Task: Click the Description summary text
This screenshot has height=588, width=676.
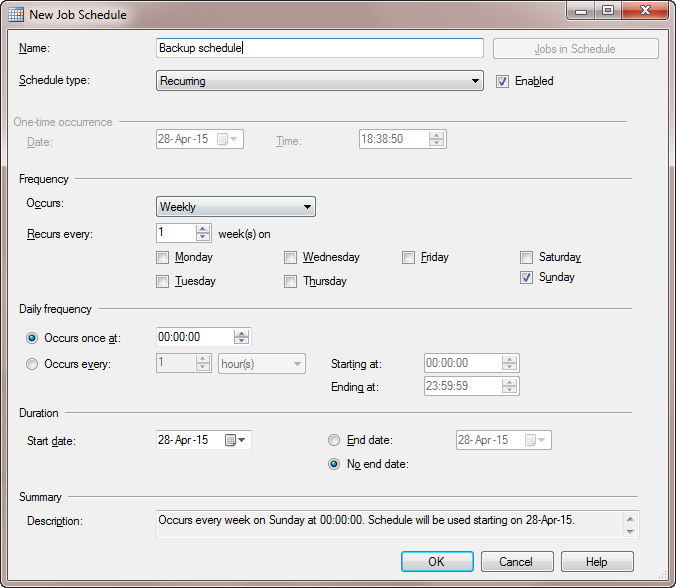Action: [x=366, y=520]
